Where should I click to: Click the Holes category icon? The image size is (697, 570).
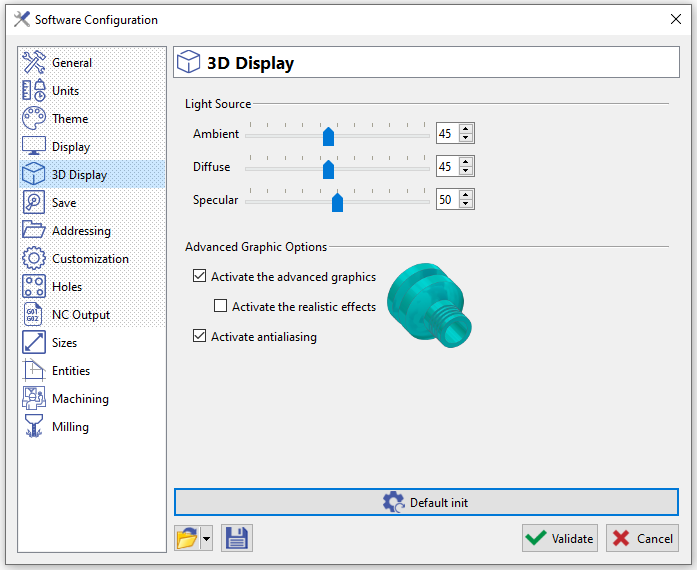click(34, 286)
